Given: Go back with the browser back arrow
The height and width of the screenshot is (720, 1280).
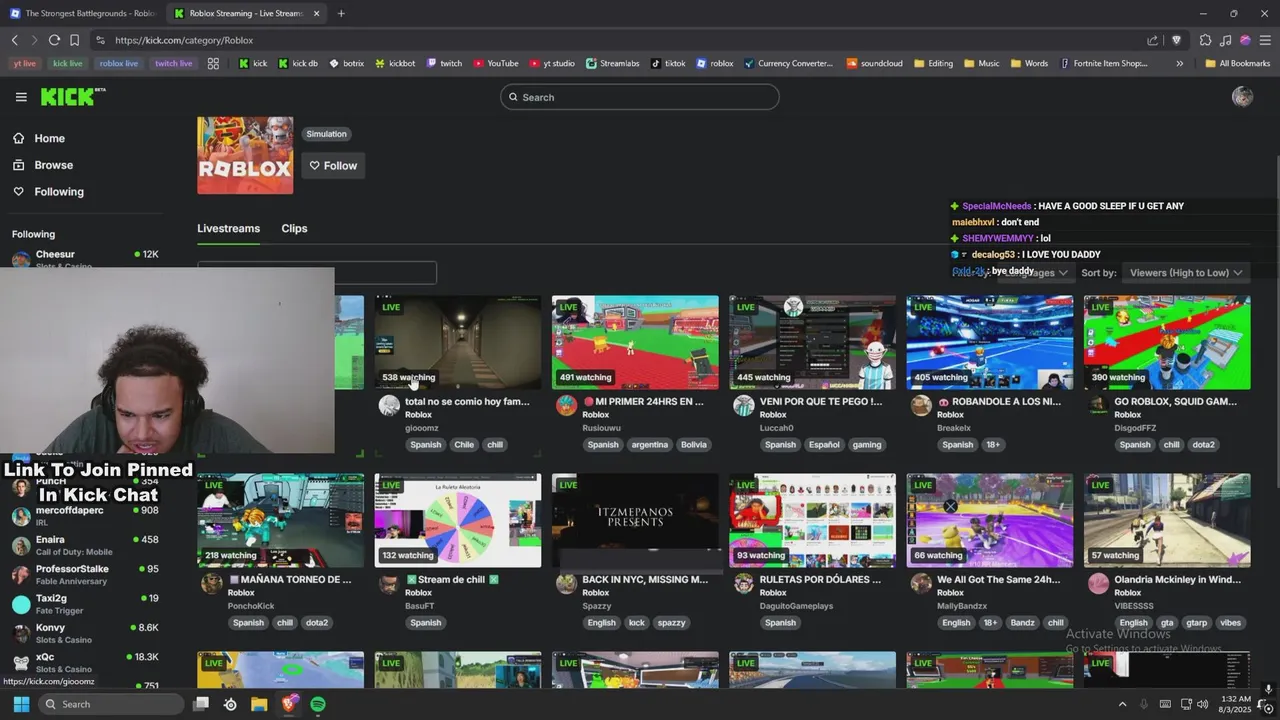Looking at the screenshot, I should [x=15, y=40].
